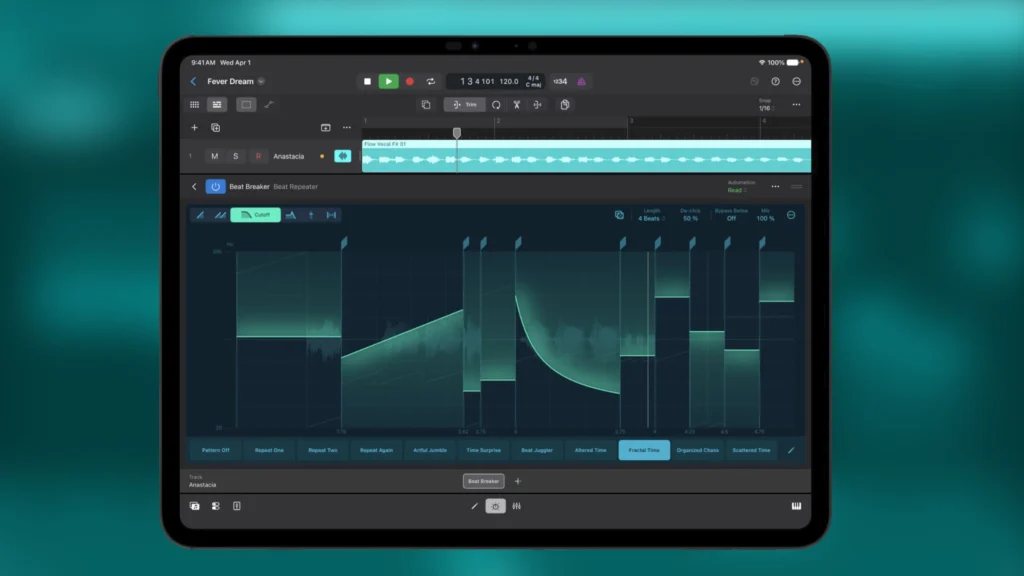Select the Repeat One preset
The height and width of the screenshot is (576, 1024).
(x=269, y=450)
